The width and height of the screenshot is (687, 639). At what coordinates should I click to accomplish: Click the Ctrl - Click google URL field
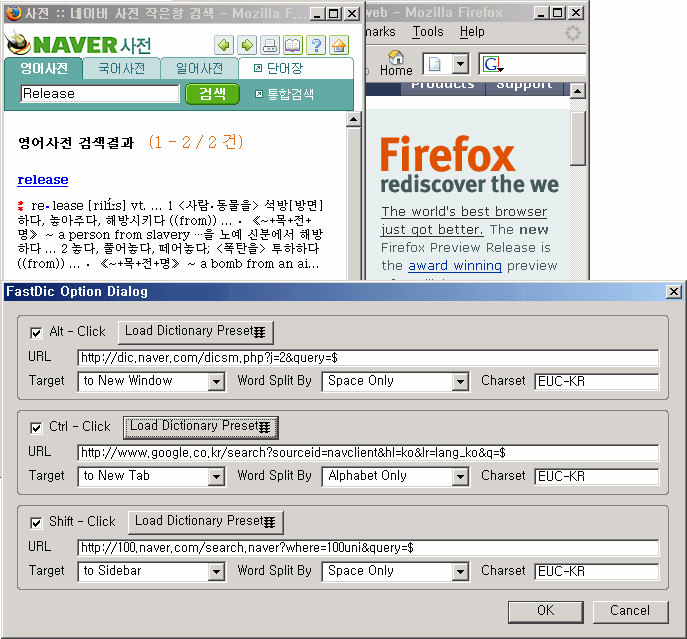click(x=368, y=453)
